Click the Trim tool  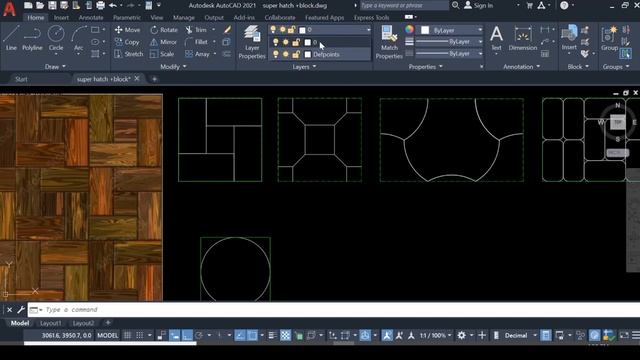(x=196, y=30)
